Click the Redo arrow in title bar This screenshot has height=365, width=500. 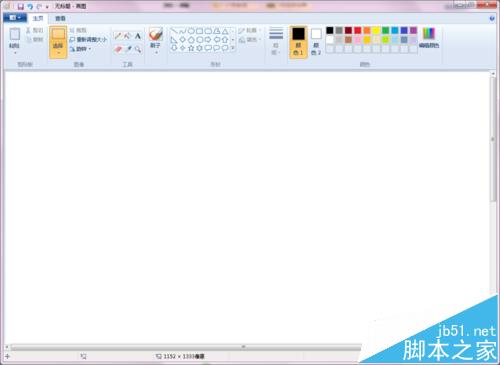39,6
